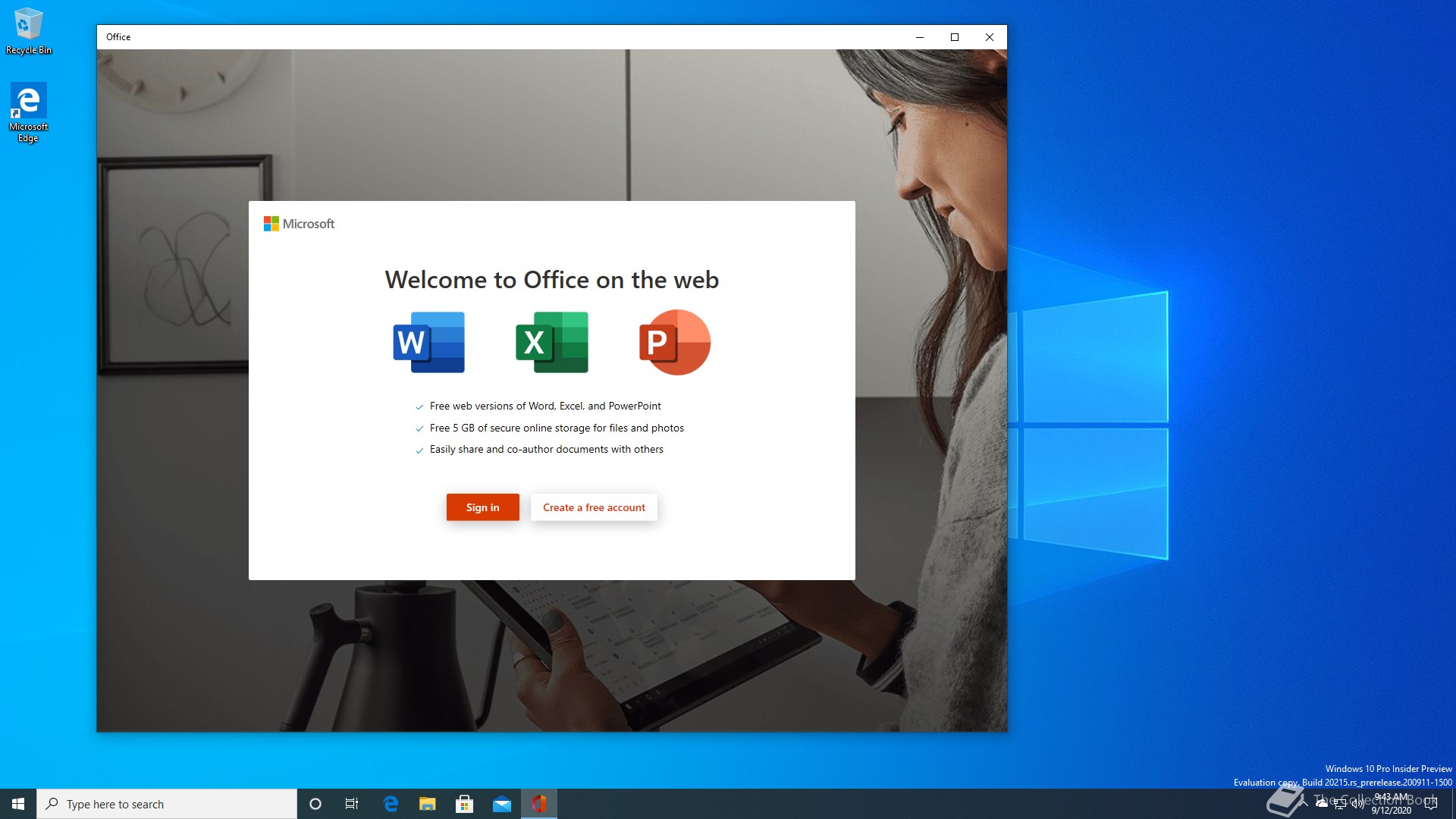Open the Windows Start menu
The image size is (1456, 819).
[x=18, y=804]
